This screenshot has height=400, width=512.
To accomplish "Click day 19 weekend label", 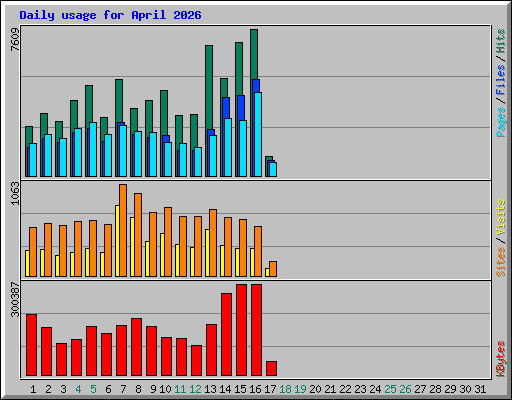I will (x=300, y=389).
